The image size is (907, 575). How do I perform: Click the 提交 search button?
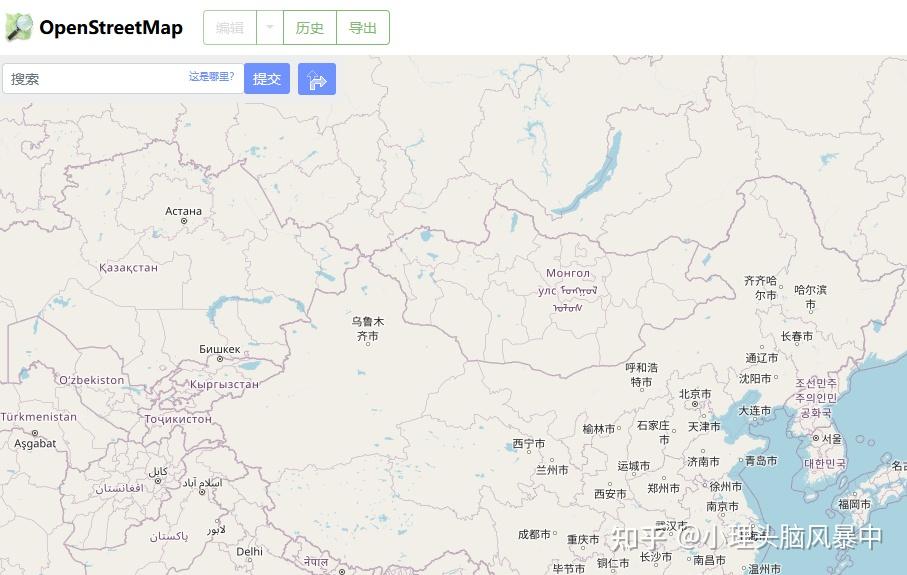pos(267,79)
